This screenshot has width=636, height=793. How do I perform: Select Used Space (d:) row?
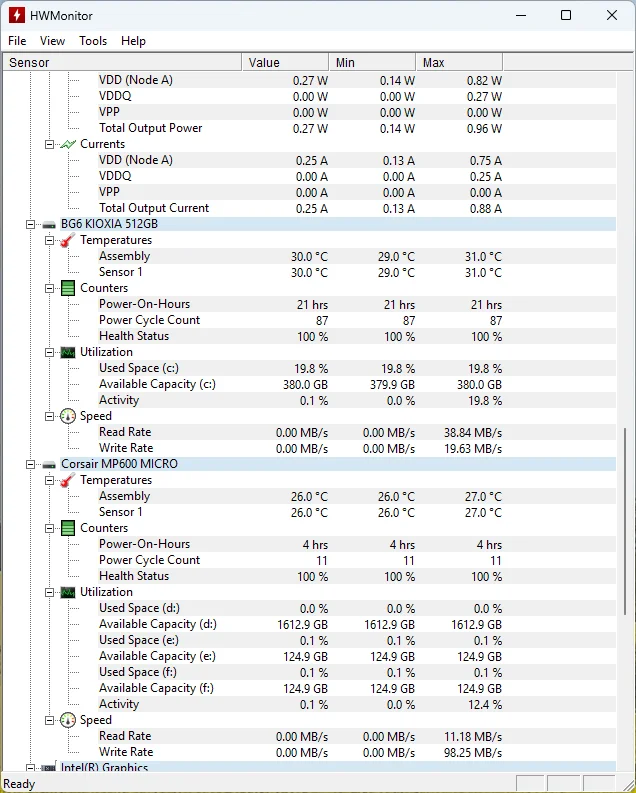point(357,608)
